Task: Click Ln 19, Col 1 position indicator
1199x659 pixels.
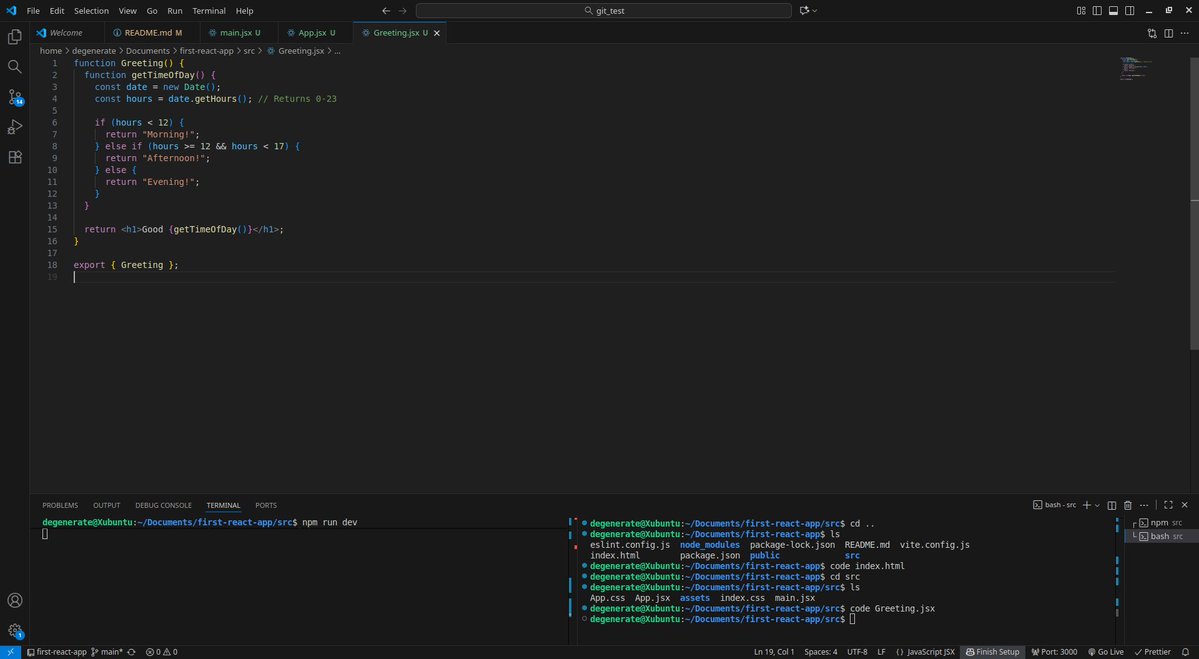Action: (x=774, y=652)
